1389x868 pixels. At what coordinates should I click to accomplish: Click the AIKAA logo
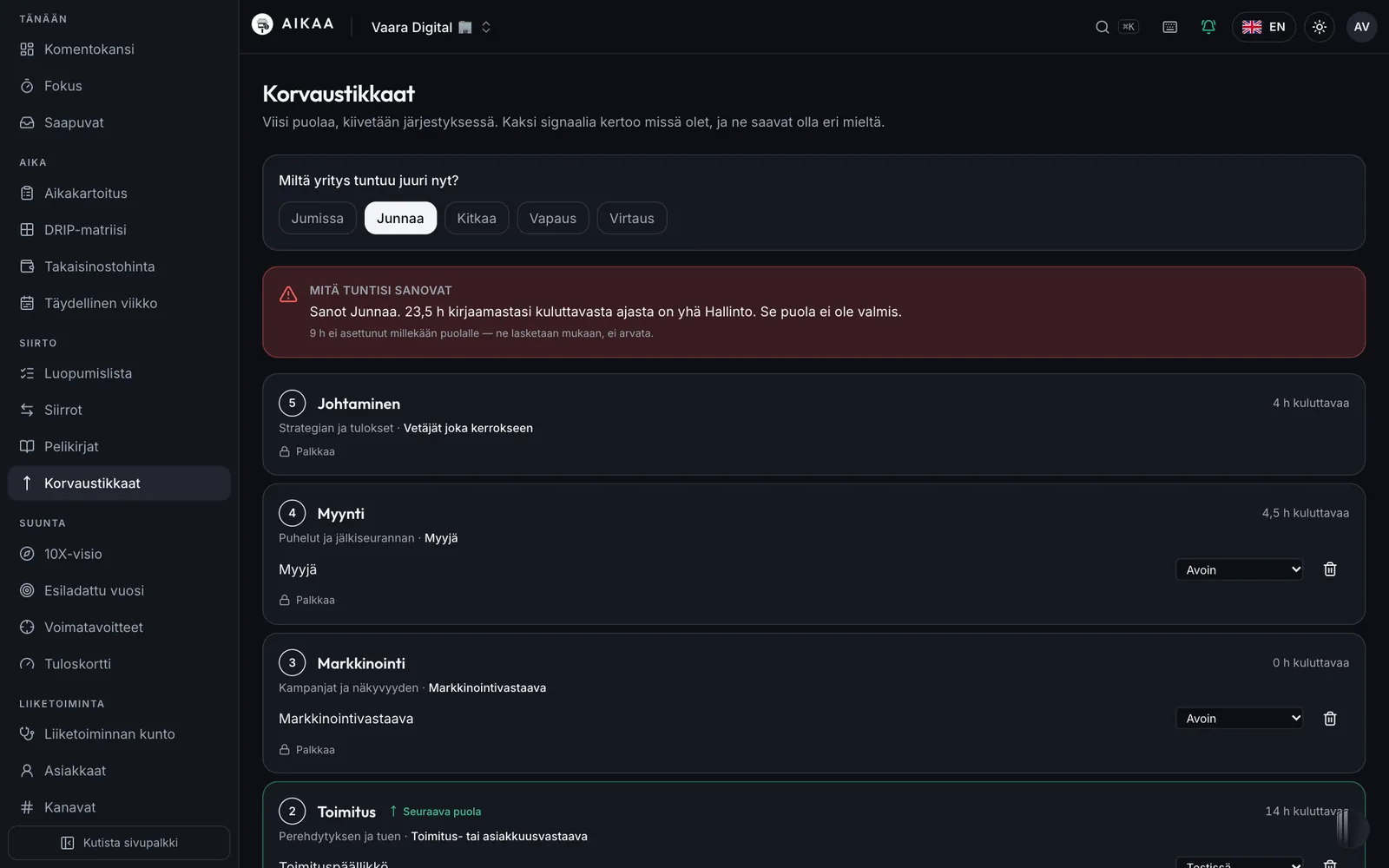coord(293,24)
